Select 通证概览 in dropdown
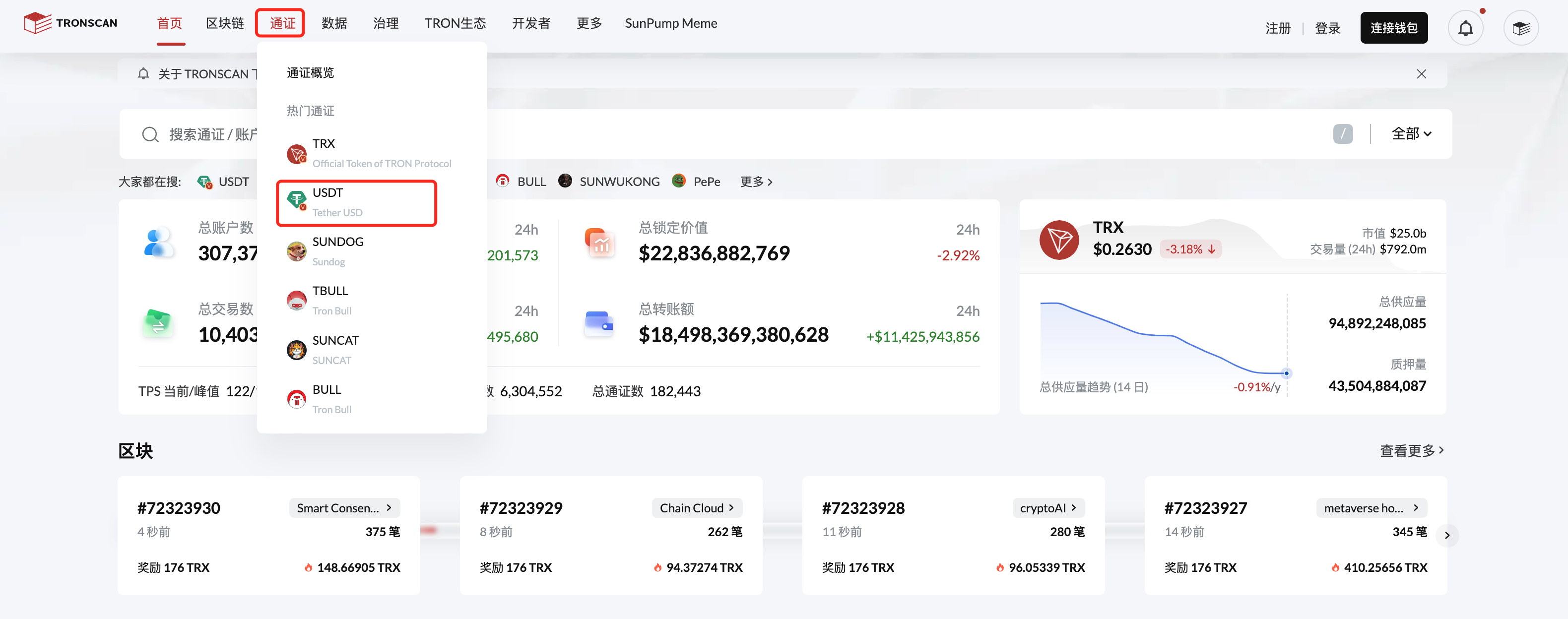 (311, 72)
